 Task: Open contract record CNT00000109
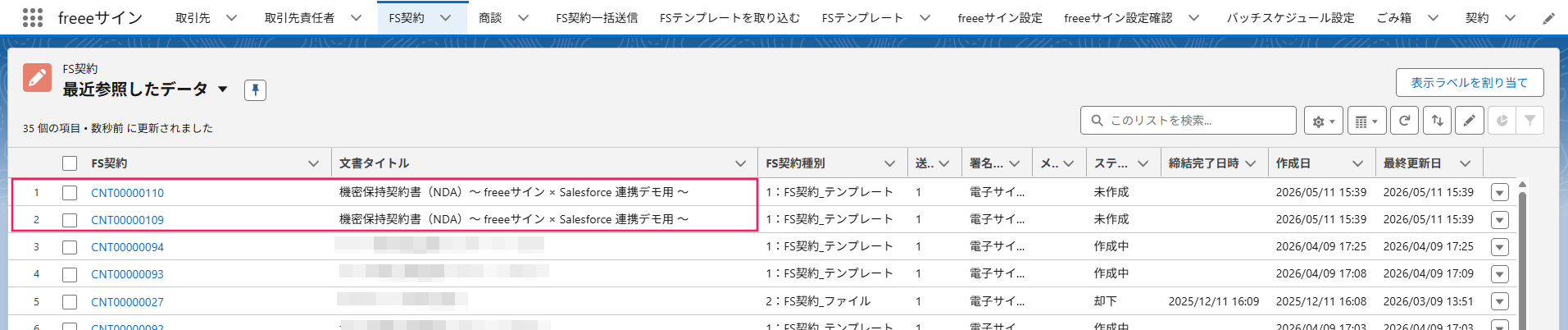tap(127, 220)
